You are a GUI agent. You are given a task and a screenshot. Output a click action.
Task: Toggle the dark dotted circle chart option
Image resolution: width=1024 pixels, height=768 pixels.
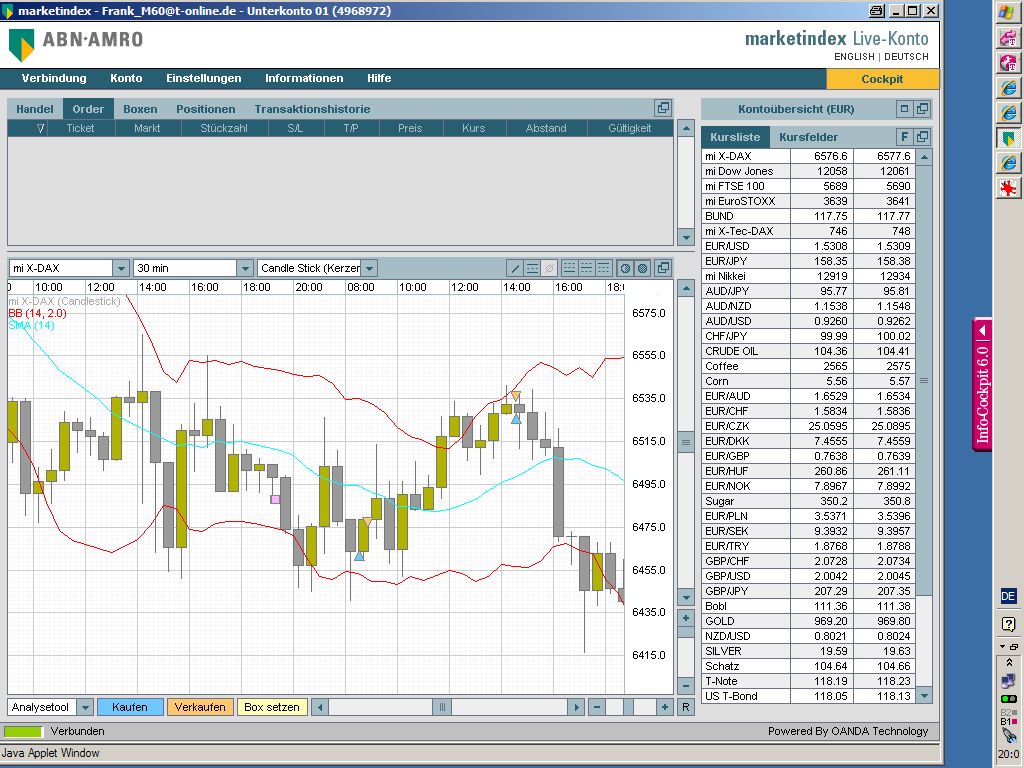click(x=642, y=268)
